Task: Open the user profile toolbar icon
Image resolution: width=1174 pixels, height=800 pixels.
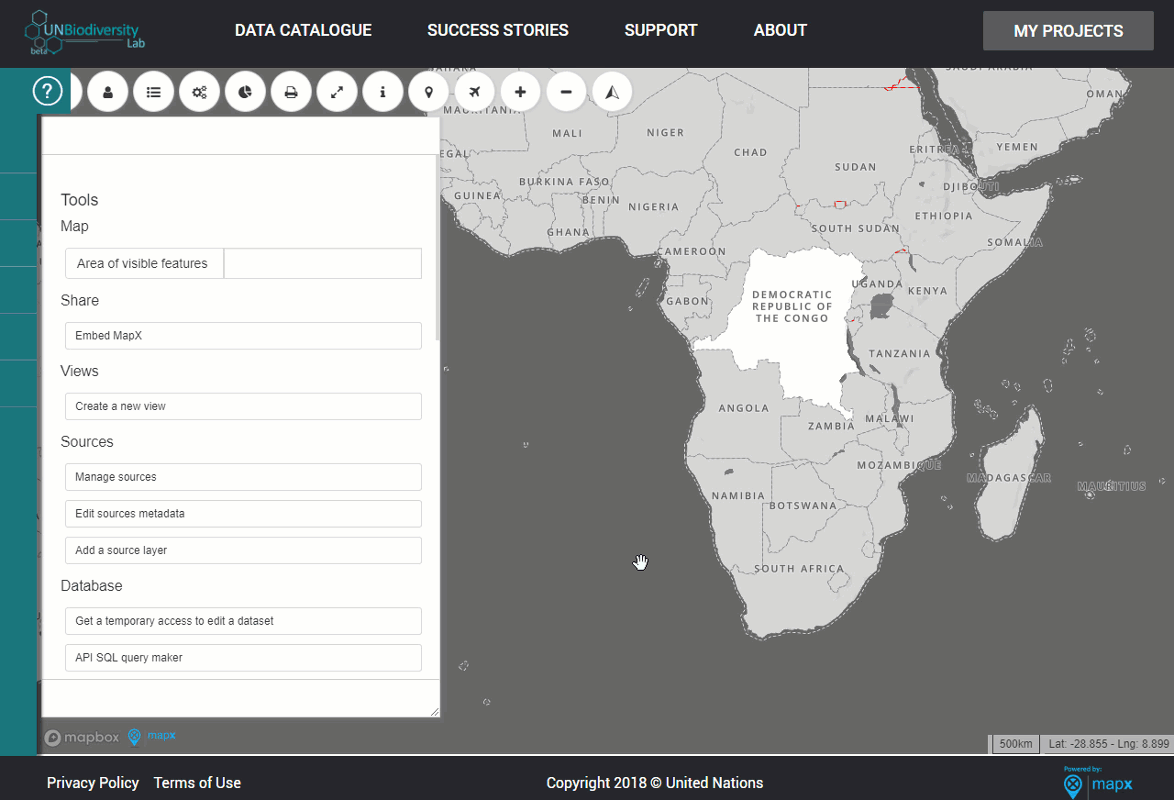Action: pyautogui.click(x=108, y=92)
